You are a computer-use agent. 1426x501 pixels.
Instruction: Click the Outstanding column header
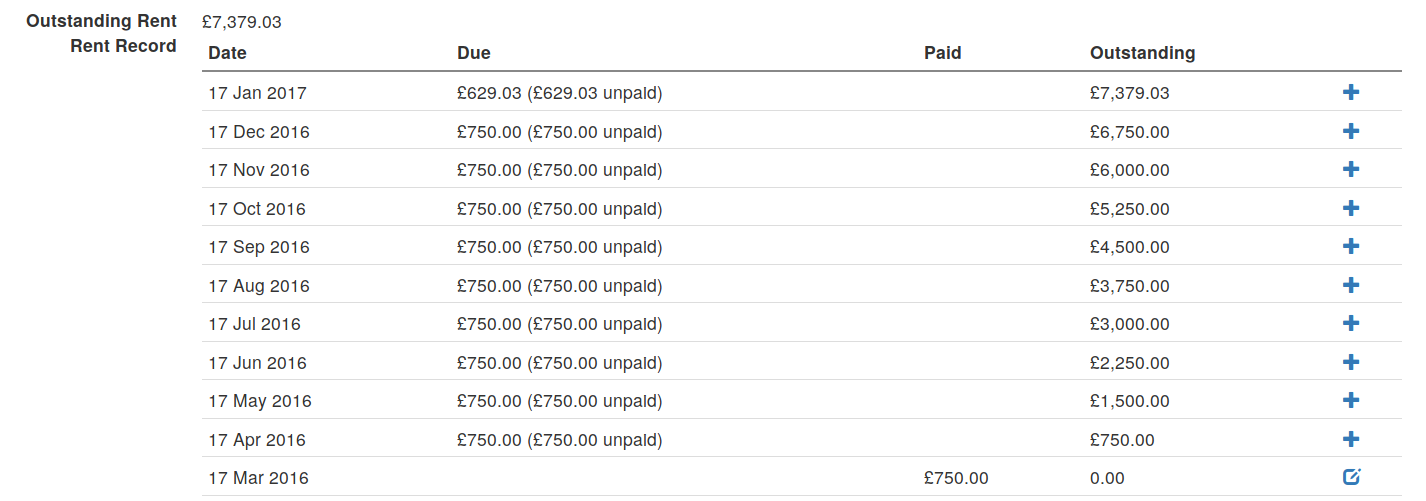1142,53
